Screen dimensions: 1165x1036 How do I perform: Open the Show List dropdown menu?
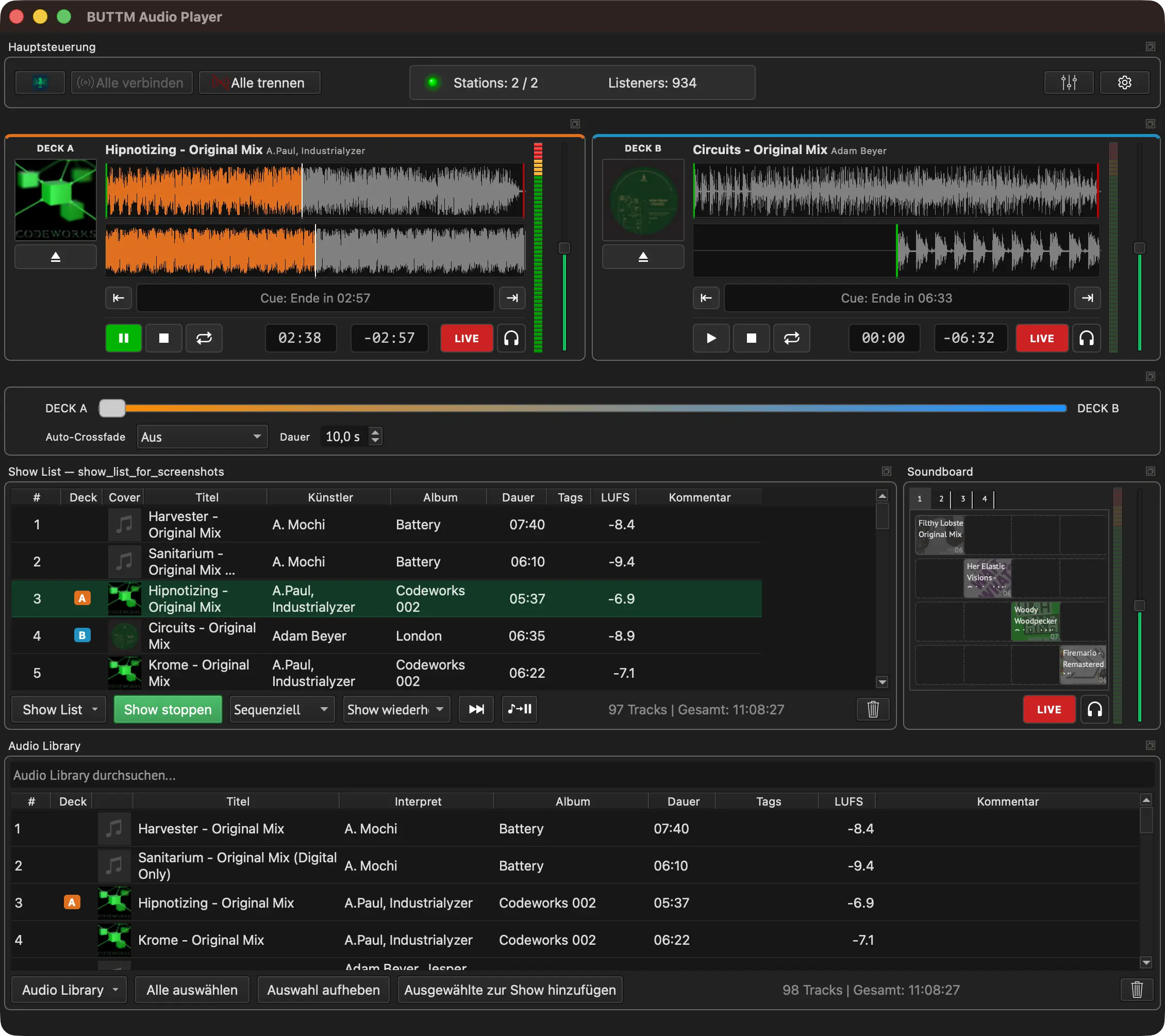(x=59, y=709)
